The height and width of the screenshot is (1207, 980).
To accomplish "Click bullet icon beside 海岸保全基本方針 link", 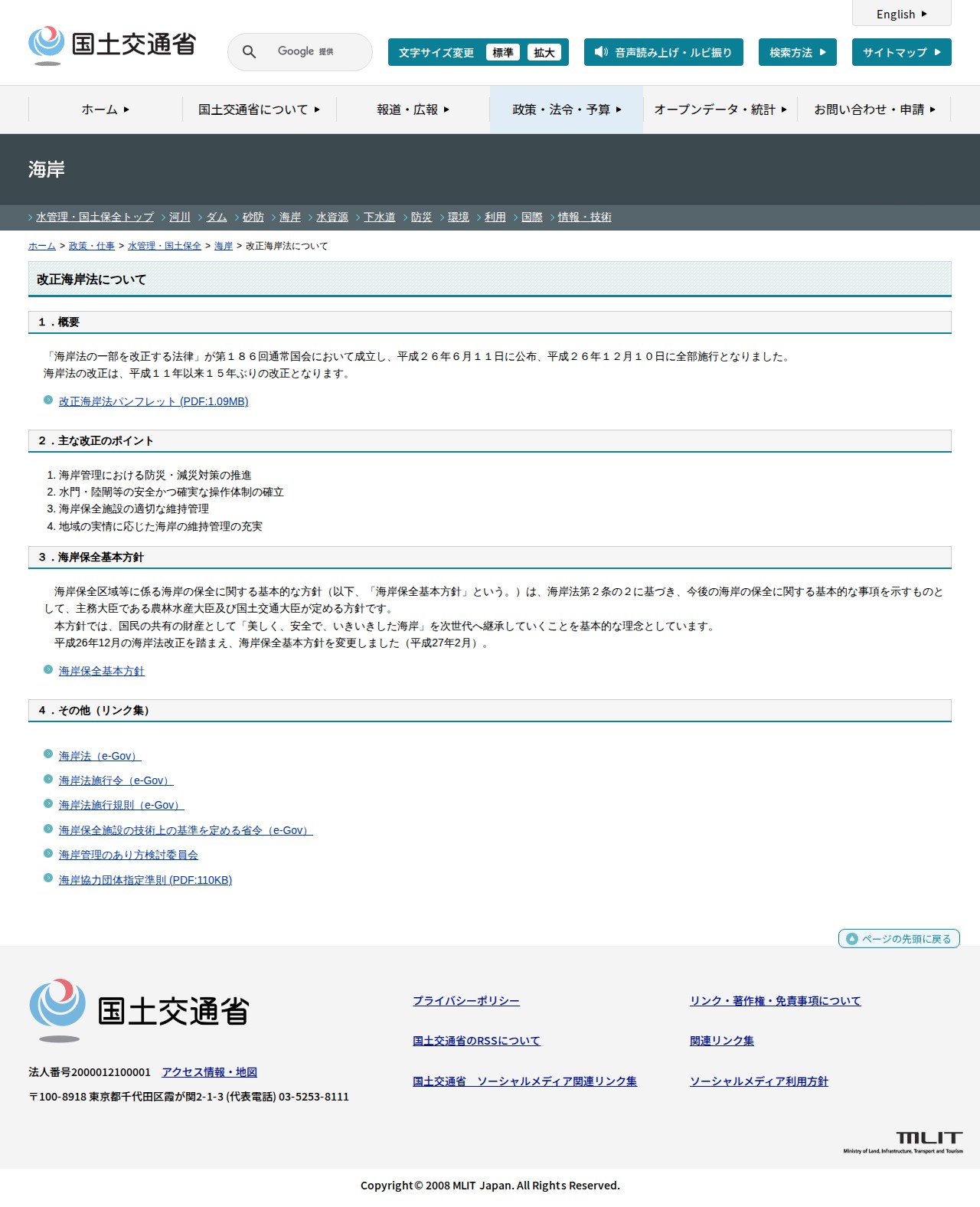I will click(x=48, y=669).
